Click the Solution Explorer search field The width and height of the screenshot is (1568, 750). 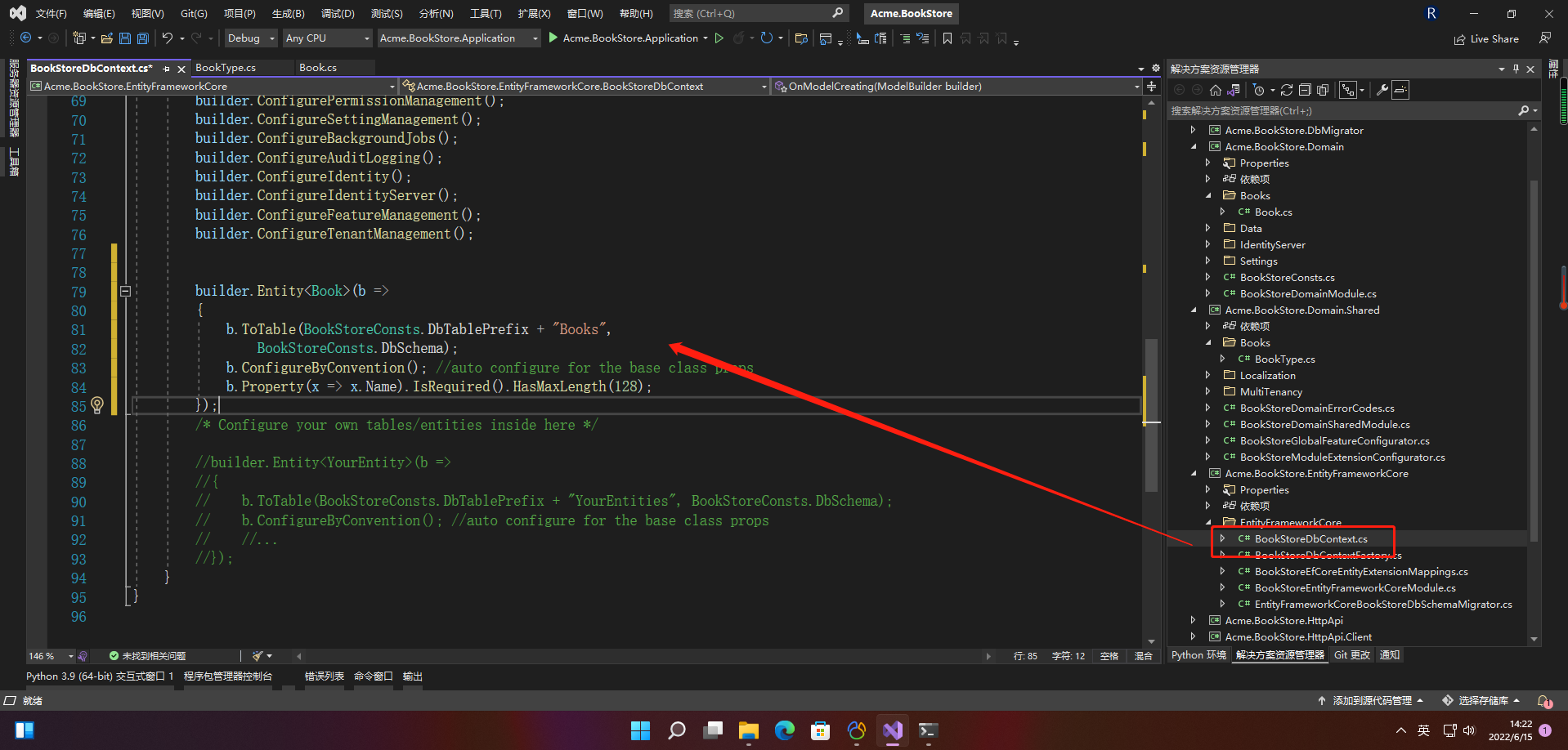1354,111
